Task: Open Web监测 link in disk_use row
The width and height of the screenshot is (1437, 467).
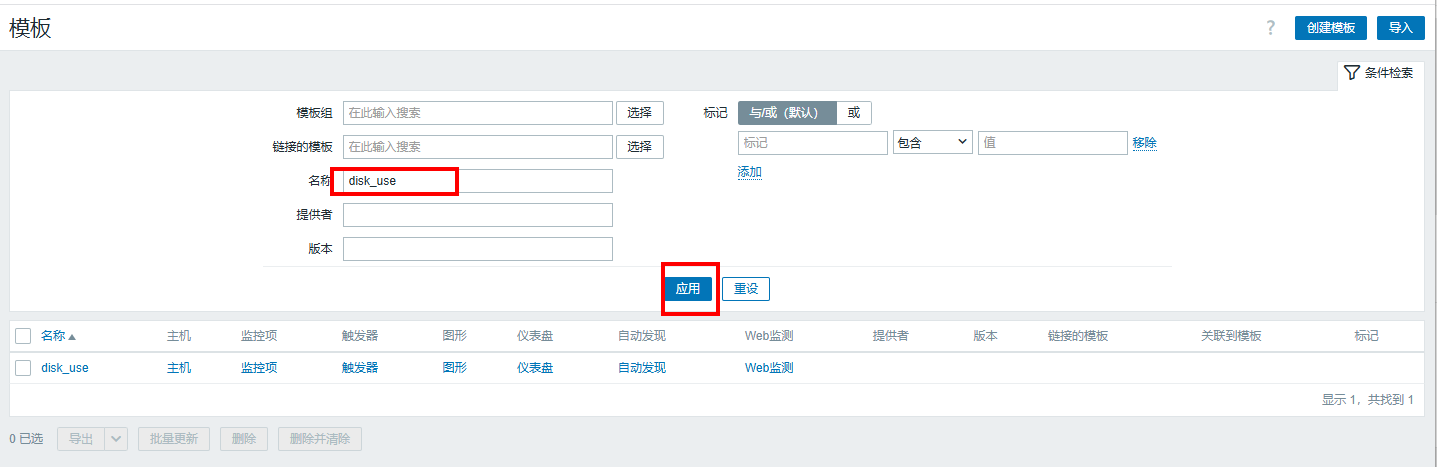Action: pos(769,368)
